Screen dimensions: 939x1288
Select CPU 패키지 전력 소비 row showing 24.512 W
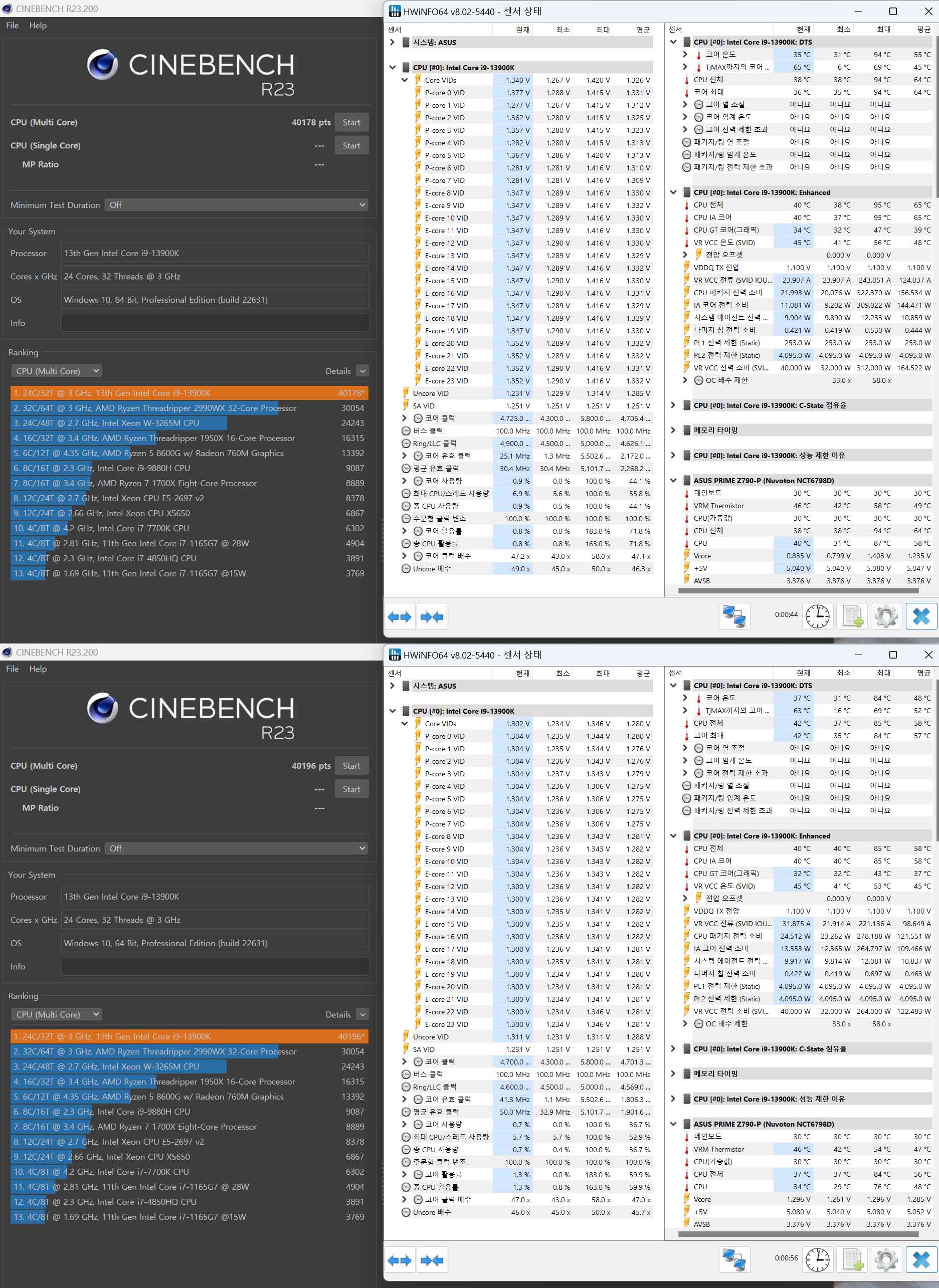pyautogui.click(x=807, y=936)
